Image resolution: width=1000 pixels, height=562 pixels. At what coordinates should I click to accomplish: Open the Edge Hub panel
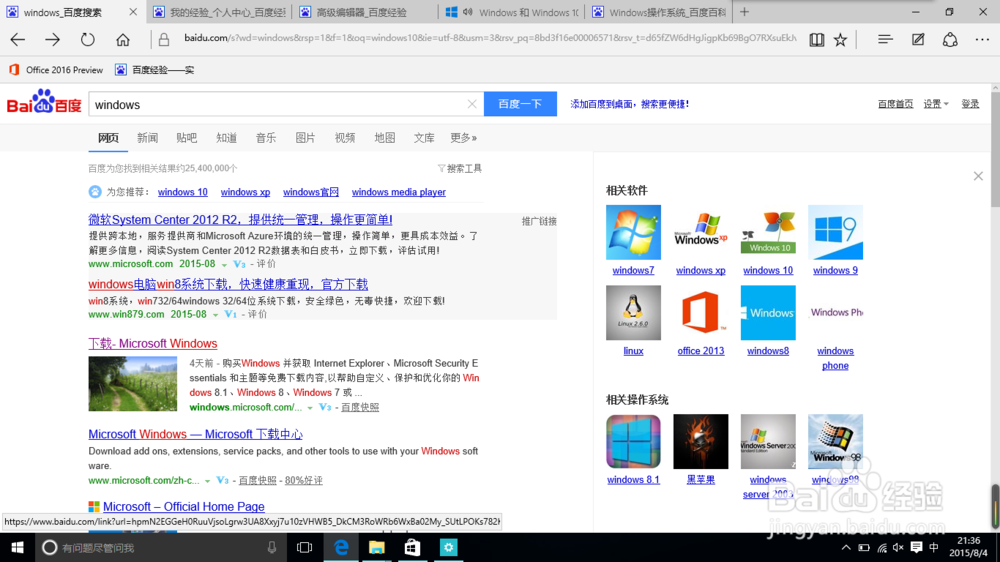[x=885, y=40]
